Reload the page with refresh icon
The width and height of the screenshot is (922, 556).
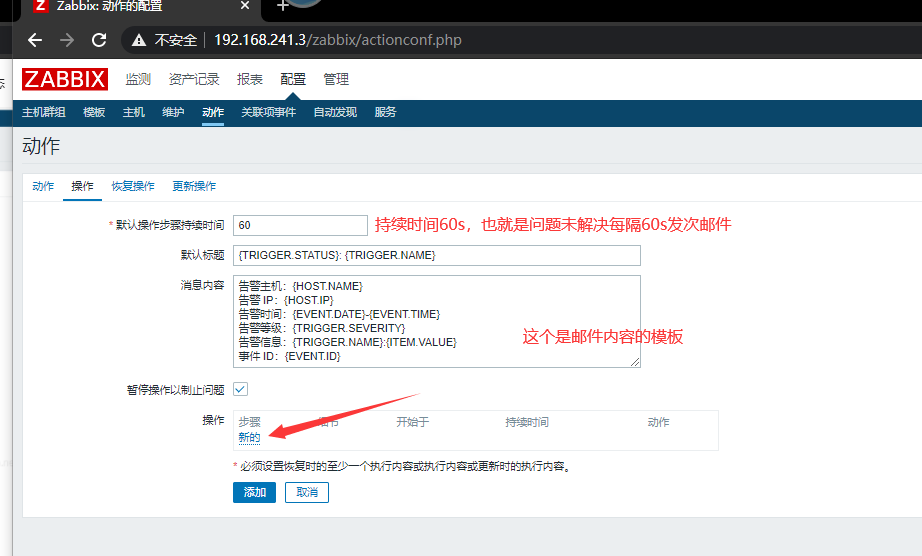coord(99,40)
